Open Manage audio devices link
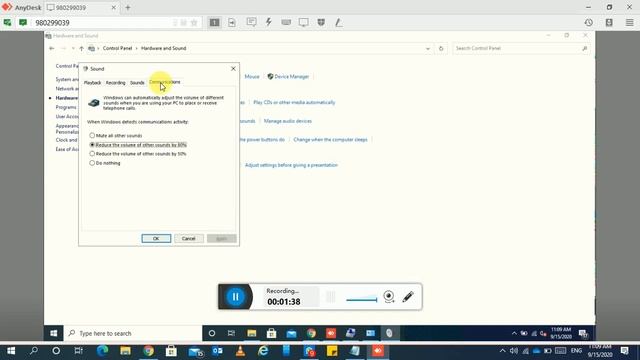Screen dimensions: 640x360 point(288,121)
